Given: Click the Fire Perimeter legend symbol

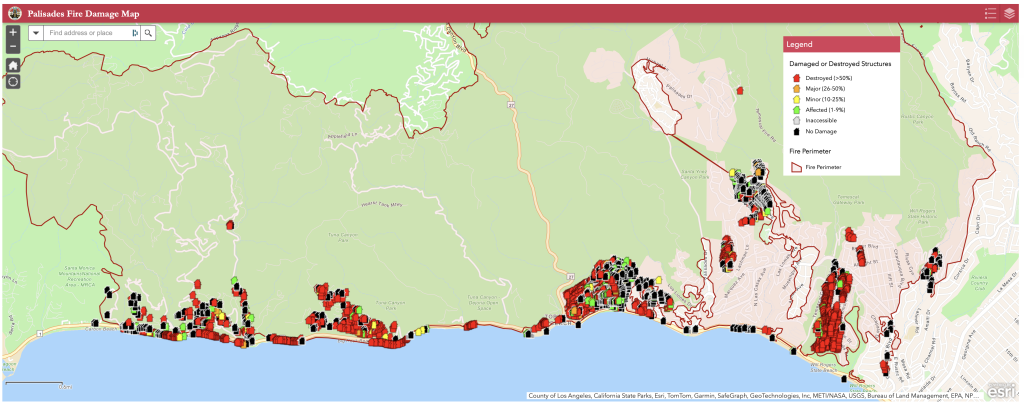Looking at the screenshot, I should [797, 166].
